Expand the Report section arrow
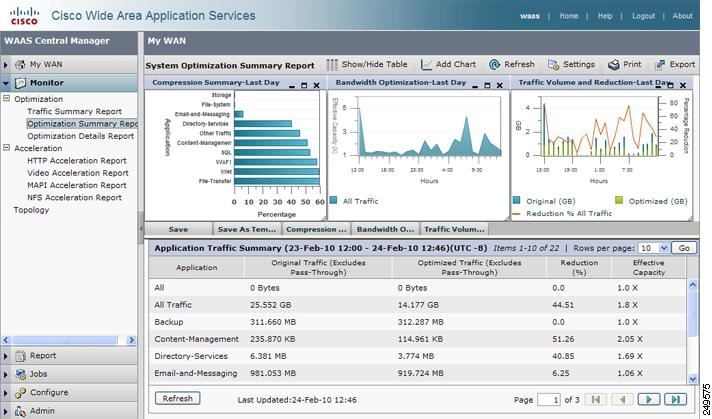Image resolution: width=712 pixels, height=419 pixels. (x=5, y=356)
